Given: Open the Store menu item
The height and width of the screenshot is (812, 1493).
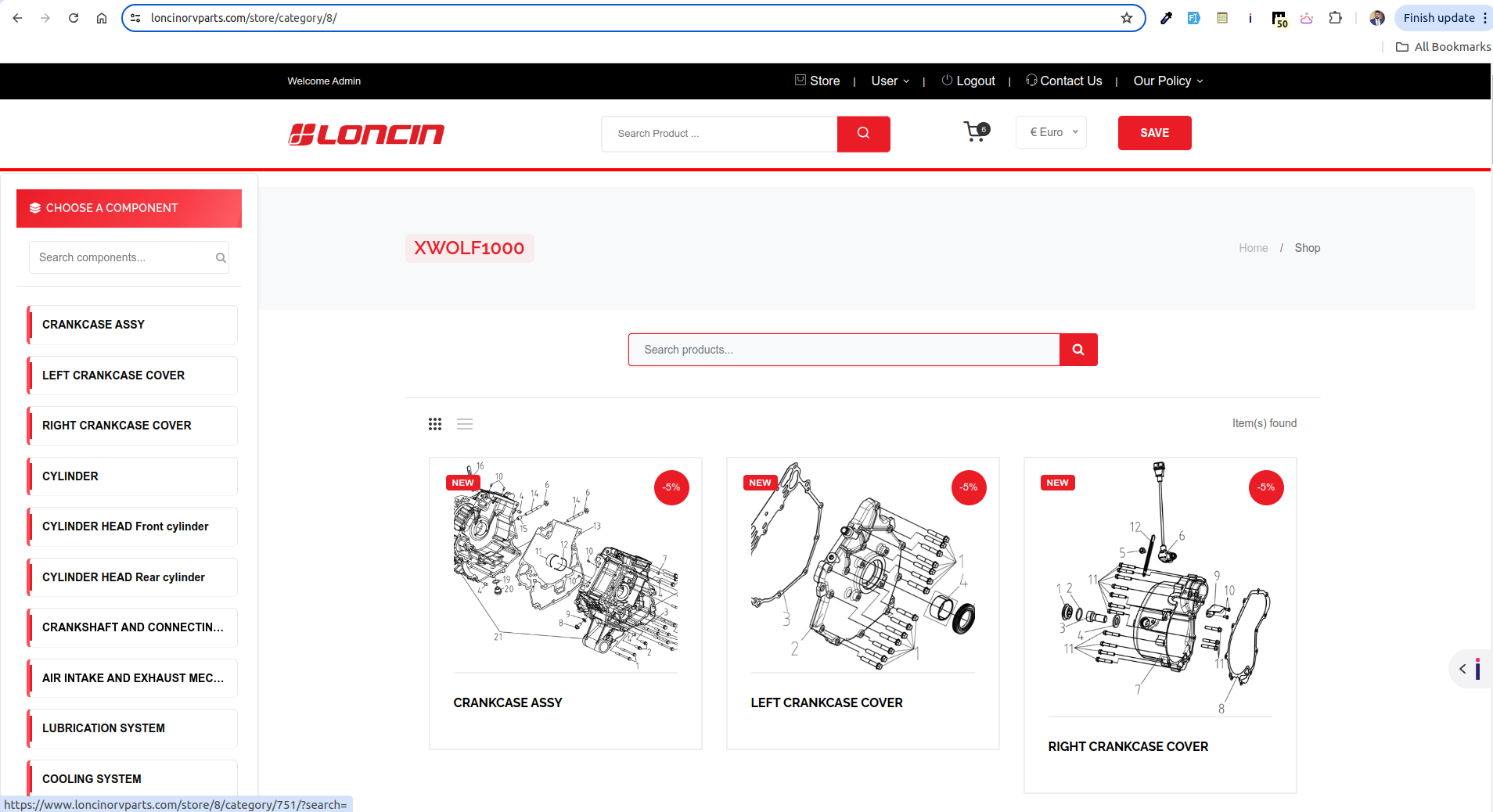Looking at the screenshot, I should [x=818, y=81].
